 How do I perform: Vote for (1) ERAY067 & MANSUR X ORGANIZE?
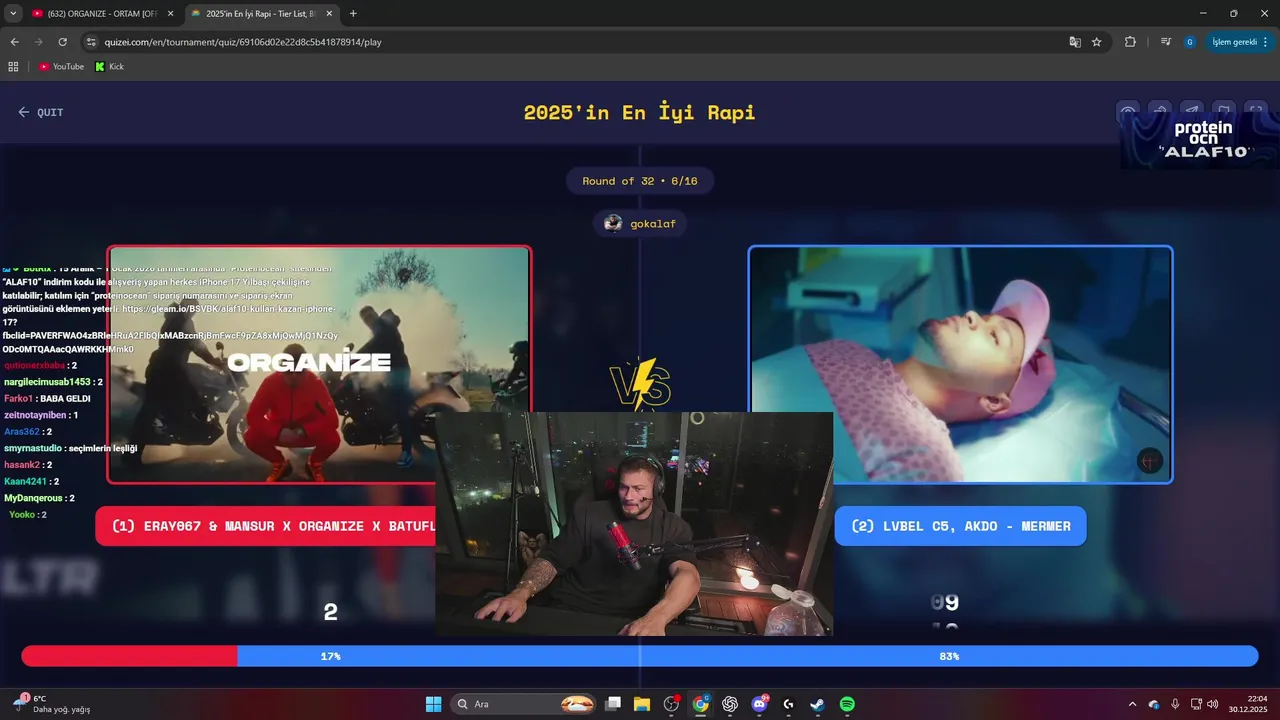point(266,526)
